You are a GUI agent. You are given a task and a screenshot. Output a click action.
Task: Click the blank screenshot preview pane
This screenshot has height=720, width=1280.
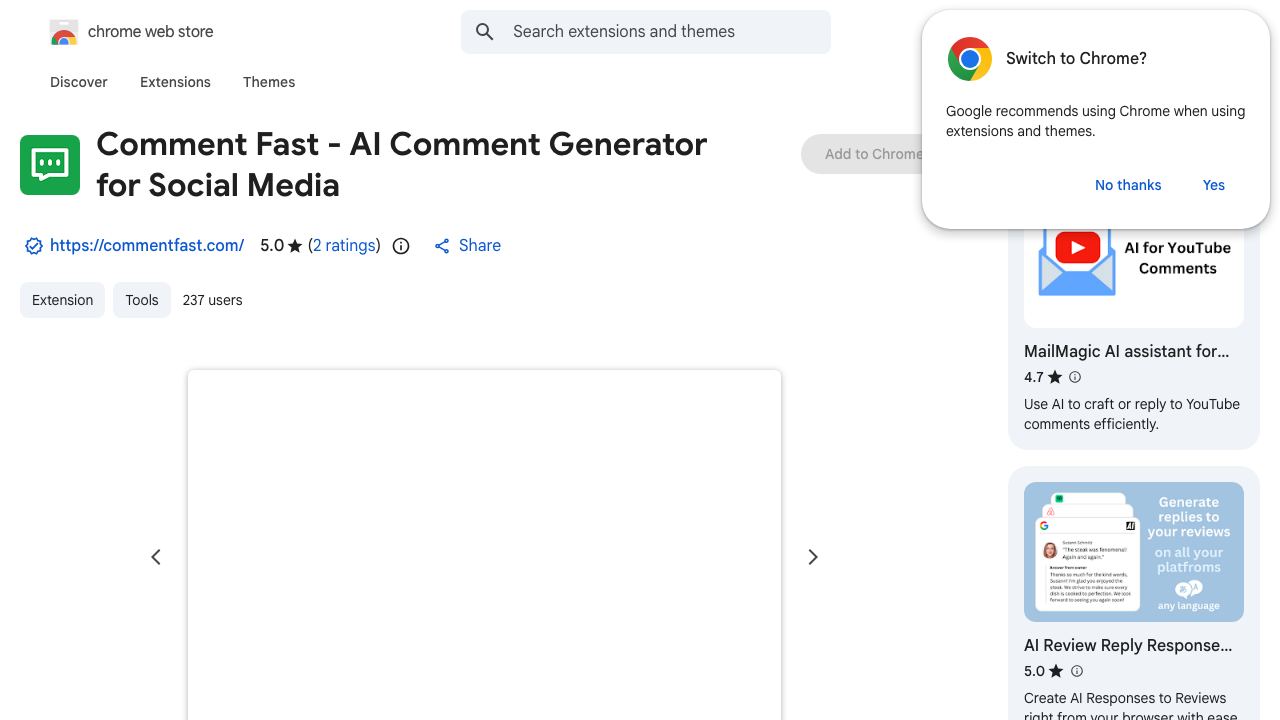click(x=484, y=545)
